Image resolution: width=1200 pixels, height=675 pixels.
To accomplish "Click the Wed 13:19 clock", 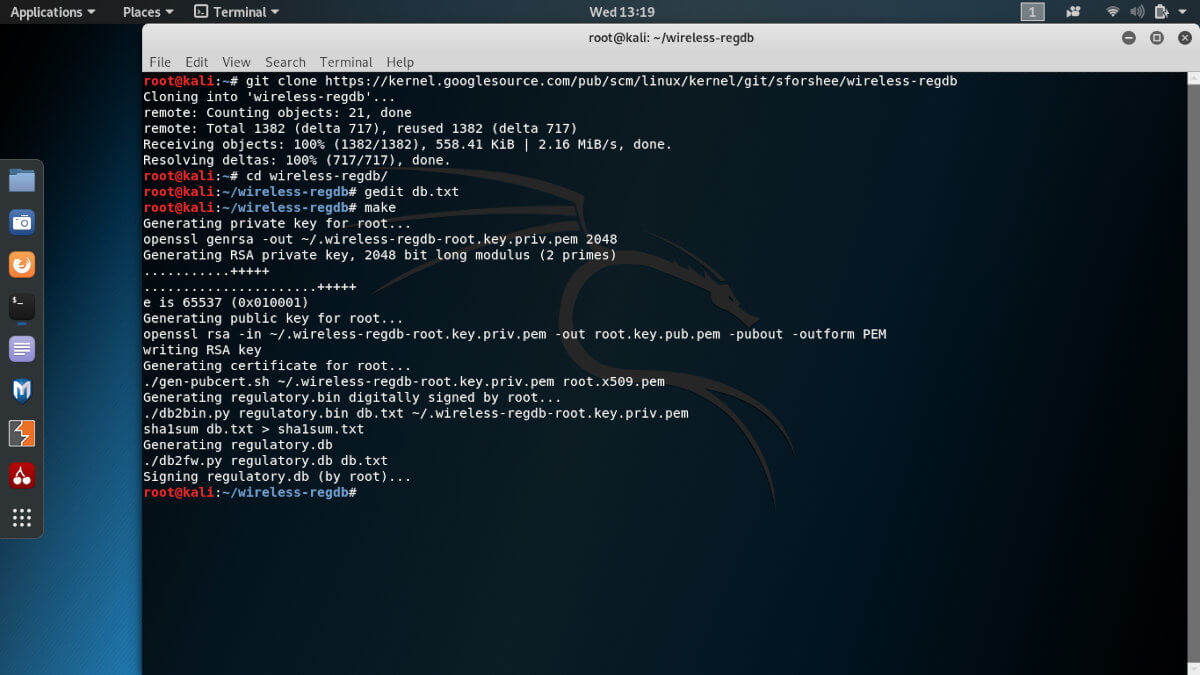I will (622, 12).
